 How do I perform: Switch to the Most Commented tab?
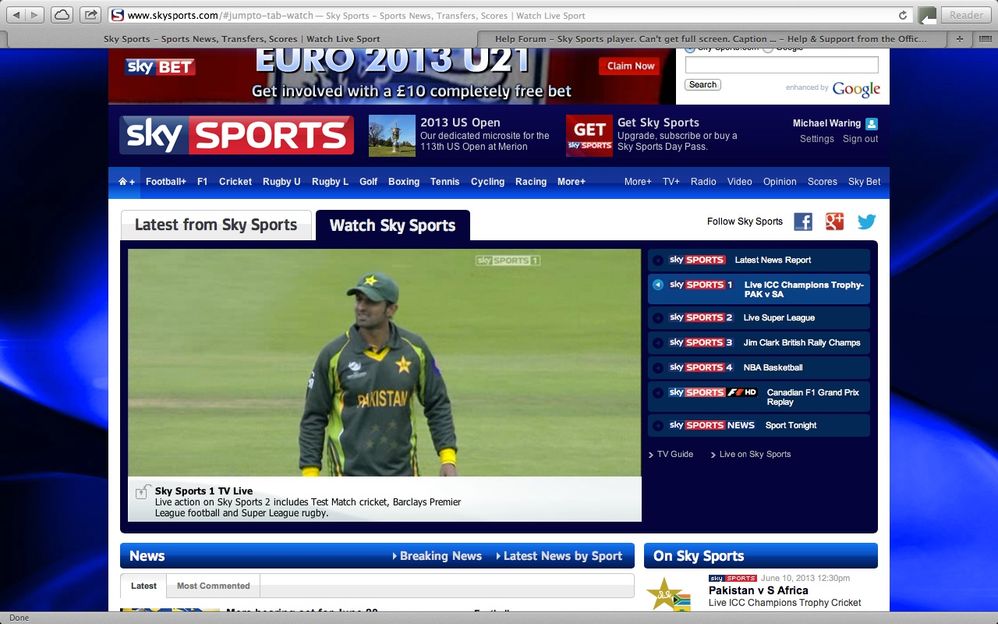213,586
